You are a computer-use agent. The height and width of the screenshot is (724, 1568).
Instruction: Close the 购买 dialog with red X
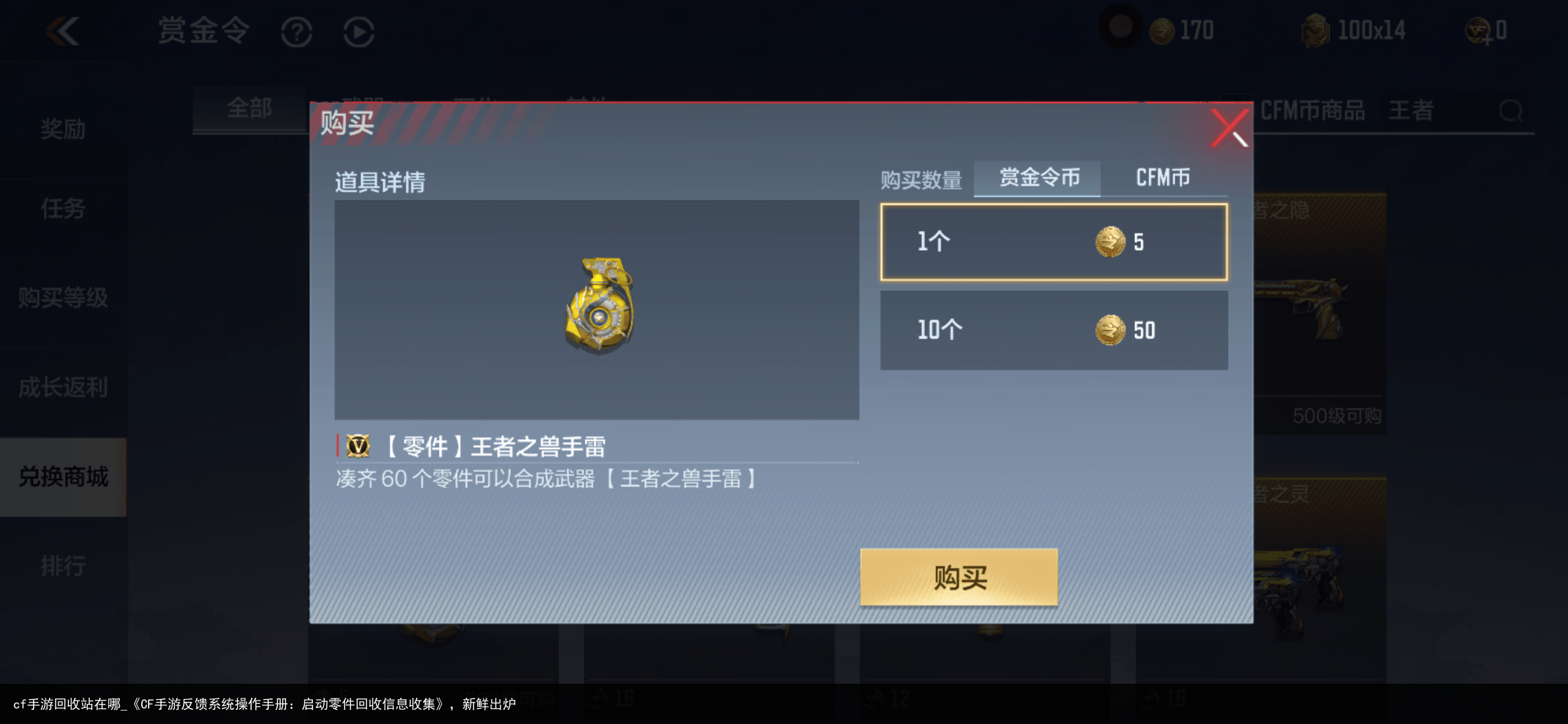tap(1230, 127)
